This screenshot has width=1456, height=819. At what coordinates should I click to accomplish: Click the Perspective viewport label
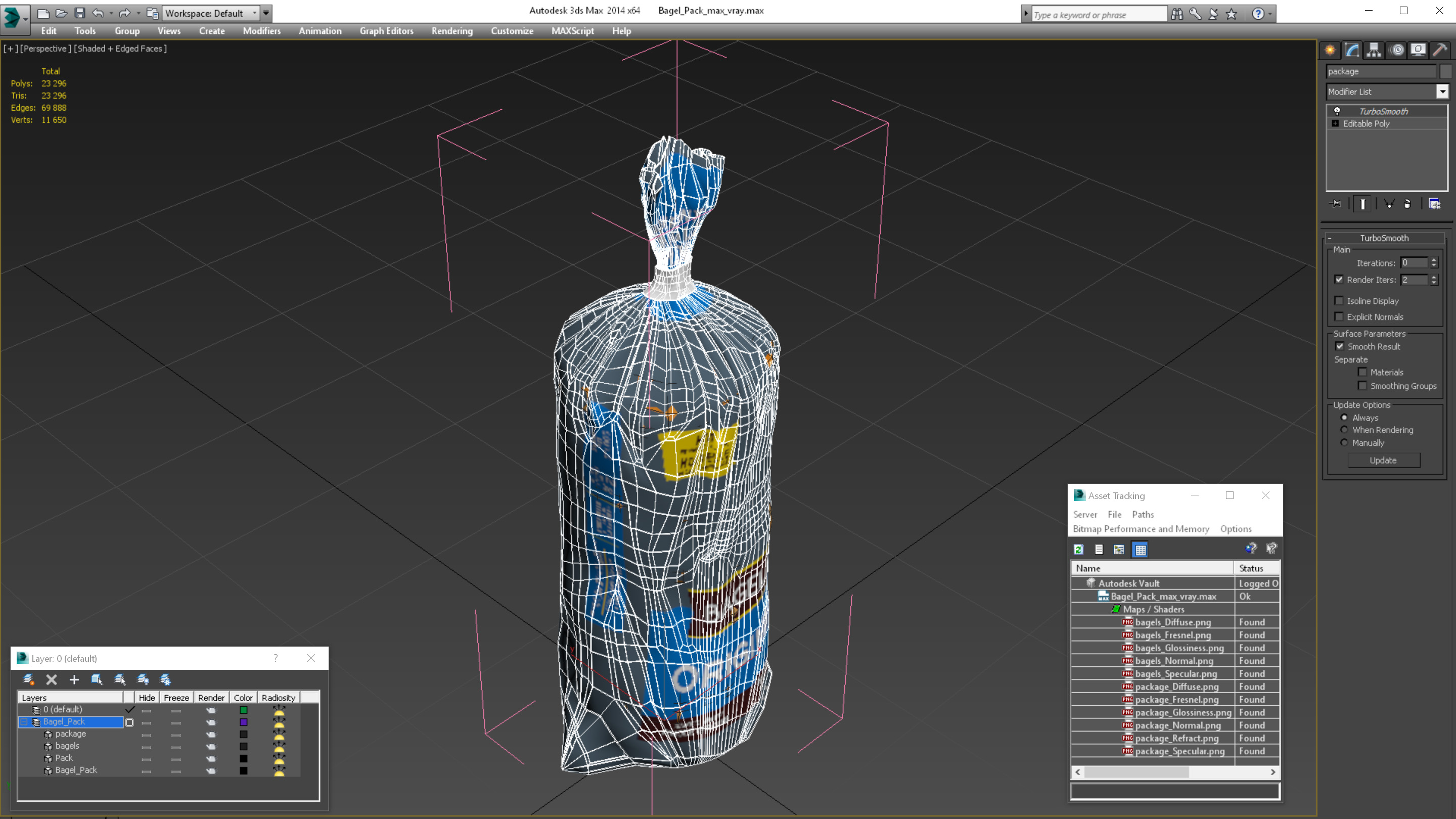[x=46, y=49]
